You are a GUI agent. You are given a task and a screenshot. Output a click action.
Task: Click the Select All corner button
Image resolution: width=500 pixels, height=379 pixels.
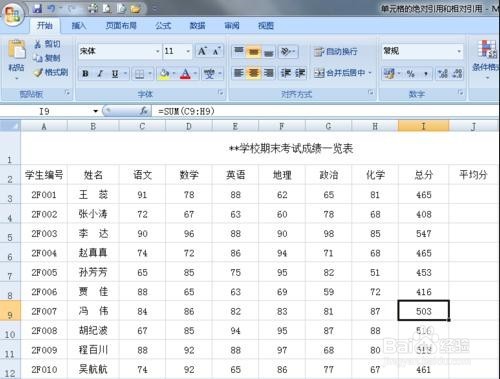10,126
